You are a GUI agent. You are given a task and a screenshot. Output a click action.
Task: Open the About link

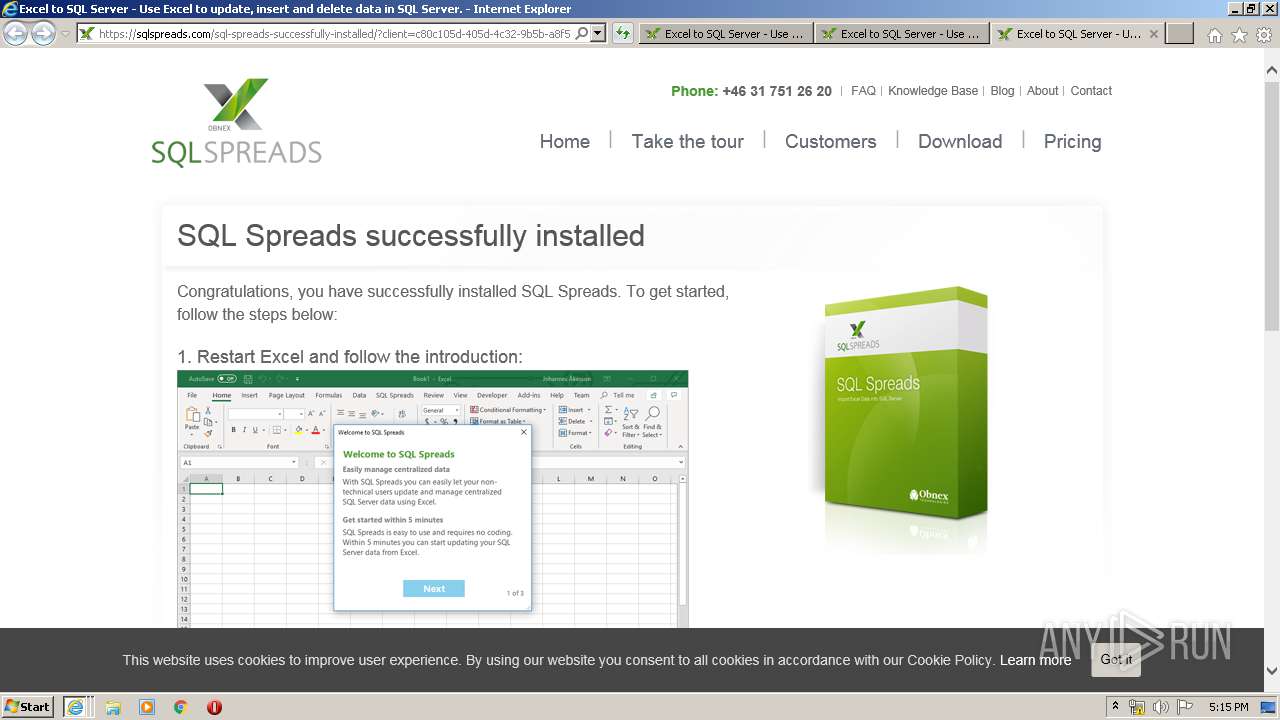[x=1042, y=91]
